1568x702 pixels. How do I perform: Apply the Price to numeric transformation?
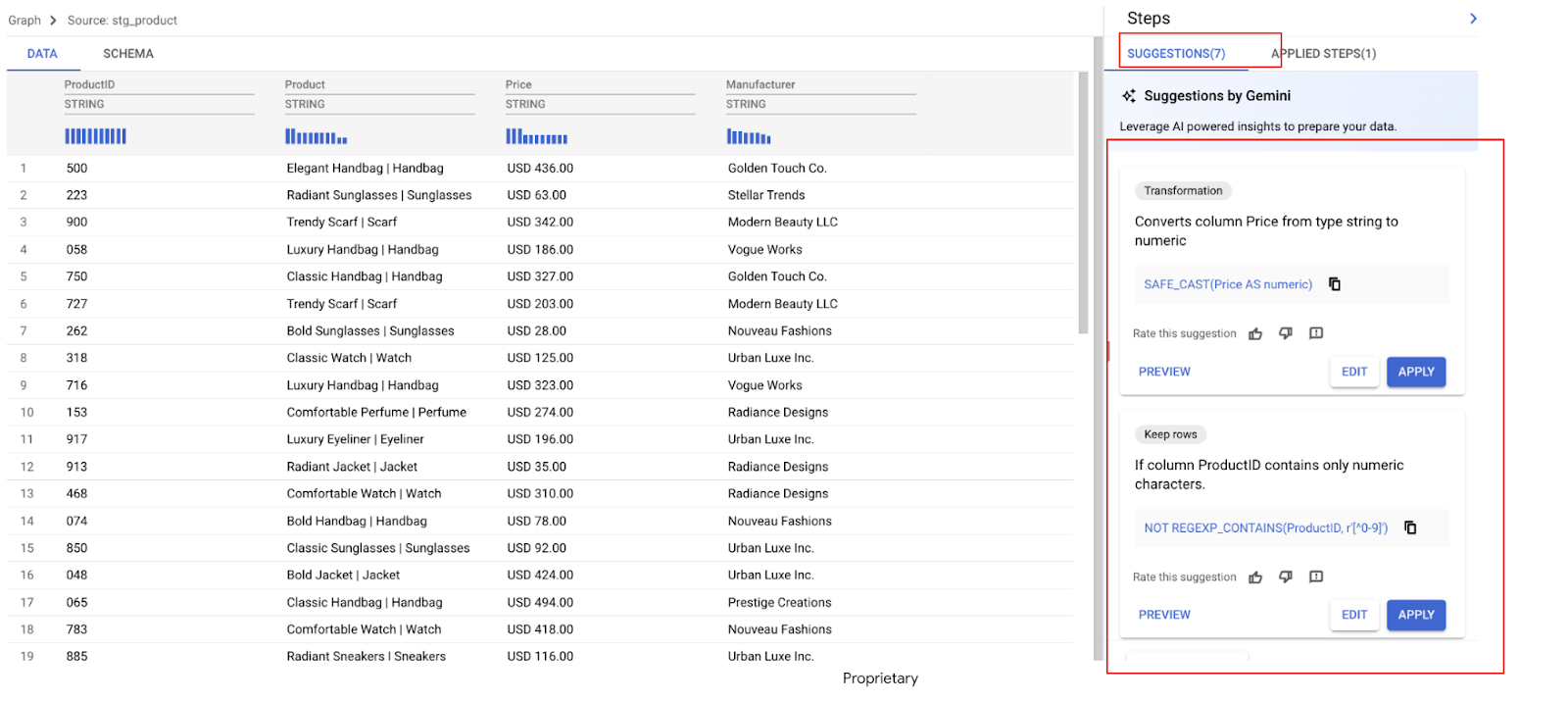1415,372
